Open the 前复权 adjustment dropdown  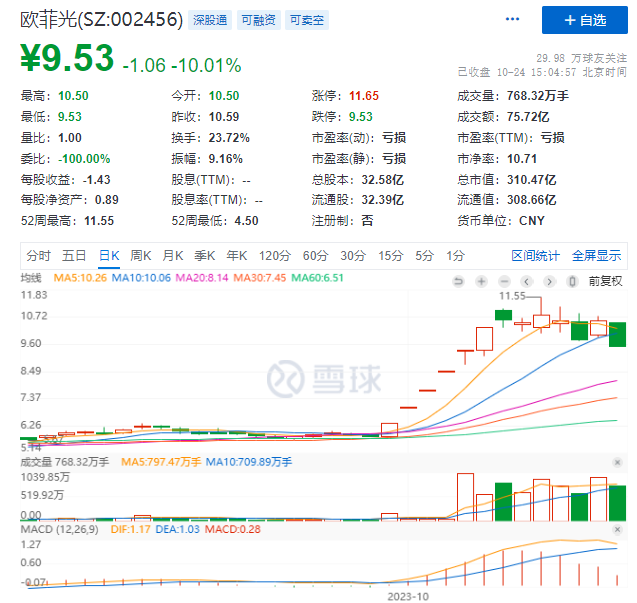605,281
